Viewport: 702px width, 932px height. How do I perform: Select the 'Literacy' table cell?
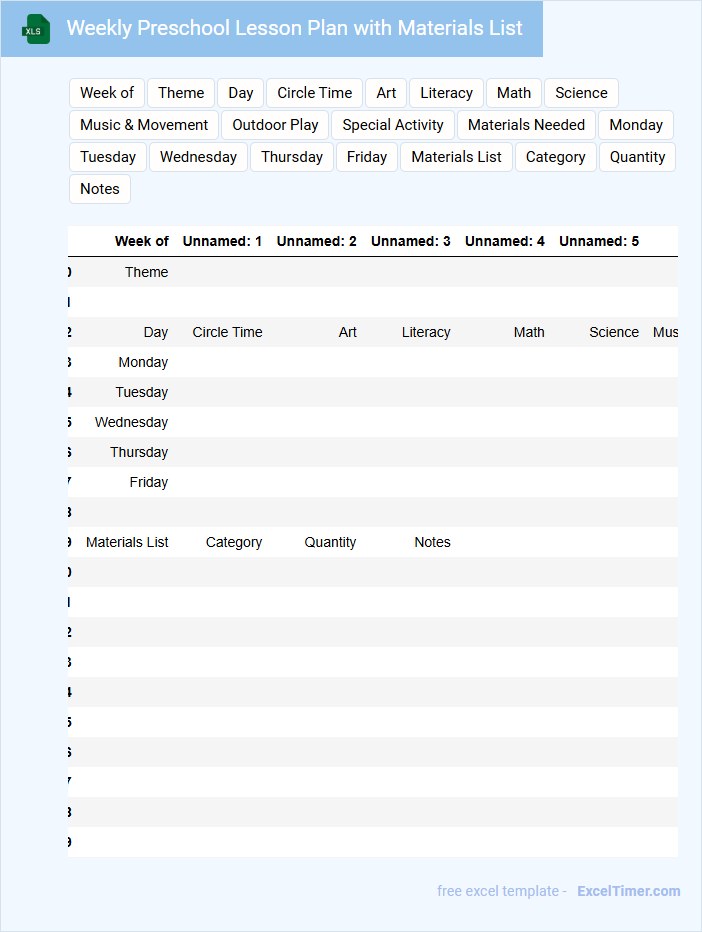click(x=426, y=332)
